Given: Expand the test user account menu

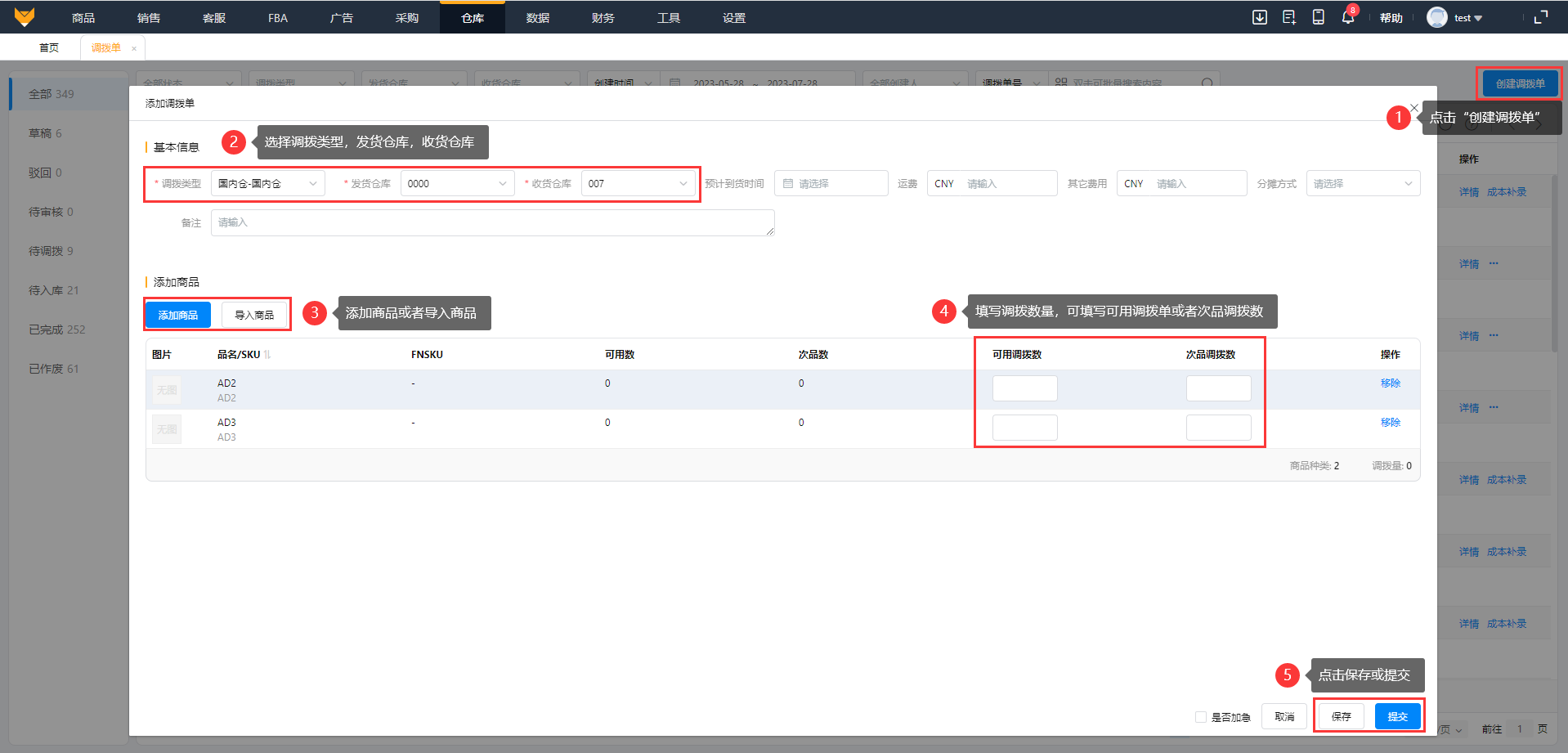Looking at the screenshot, I should coord(1468,18).
